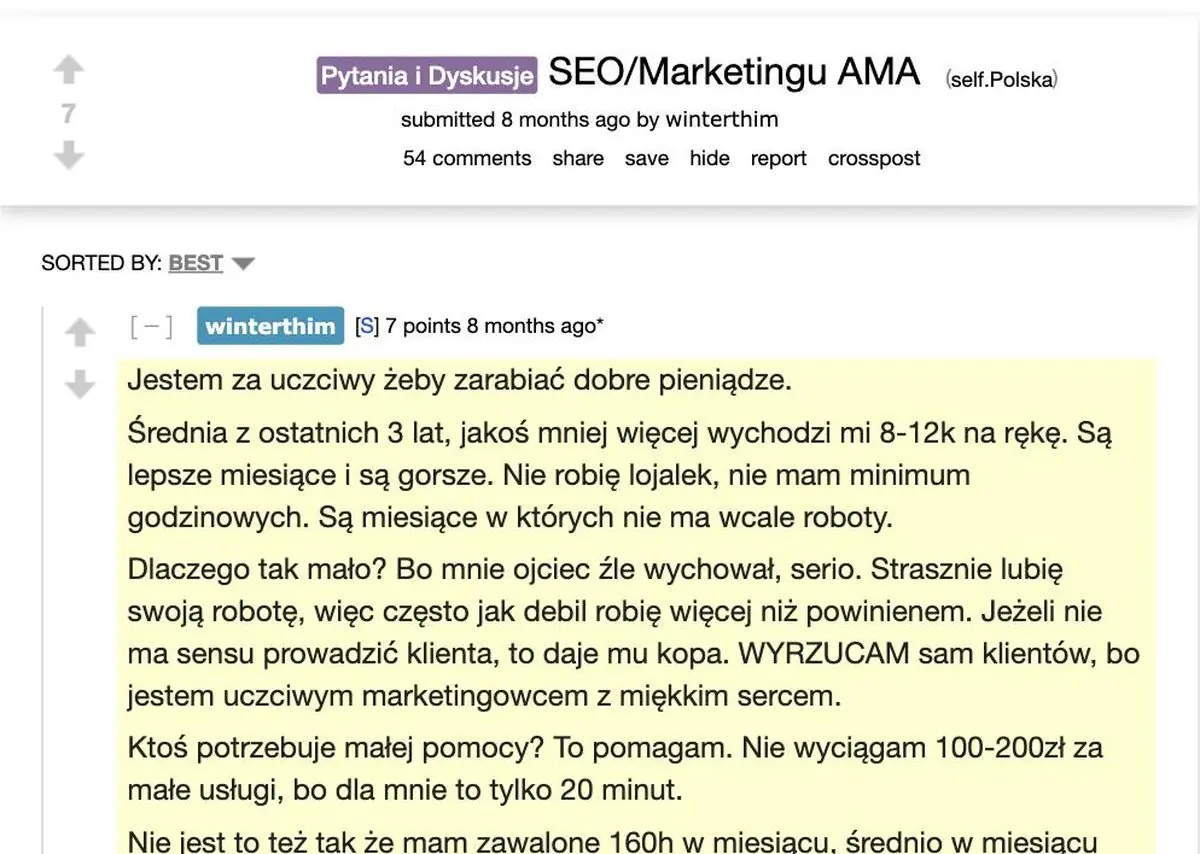Image resolution: width=1200 pixels, height=854 pixels.
Task: Click the '8 months ago*' comment timestamp
Action: (536, 326)
